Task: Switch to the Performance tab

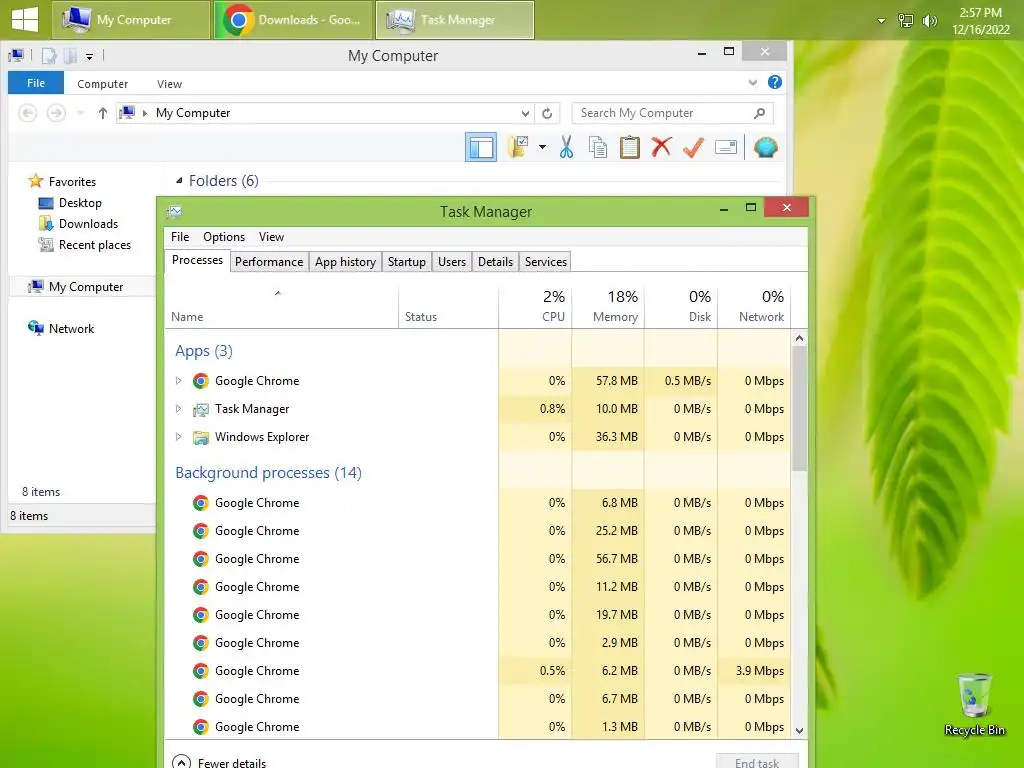Action: point(269,262)
